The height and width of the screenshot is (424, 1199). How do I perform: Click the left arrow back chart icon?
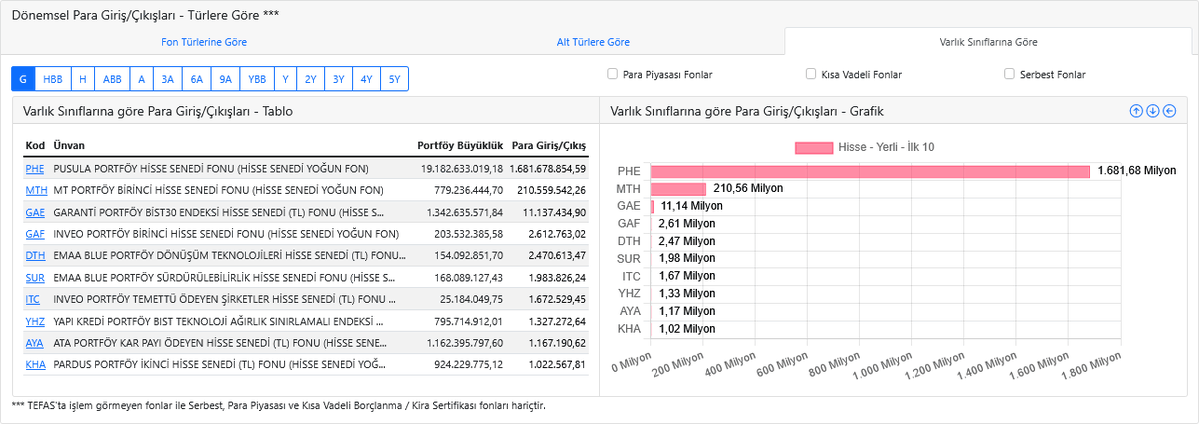click(1169, 112)
